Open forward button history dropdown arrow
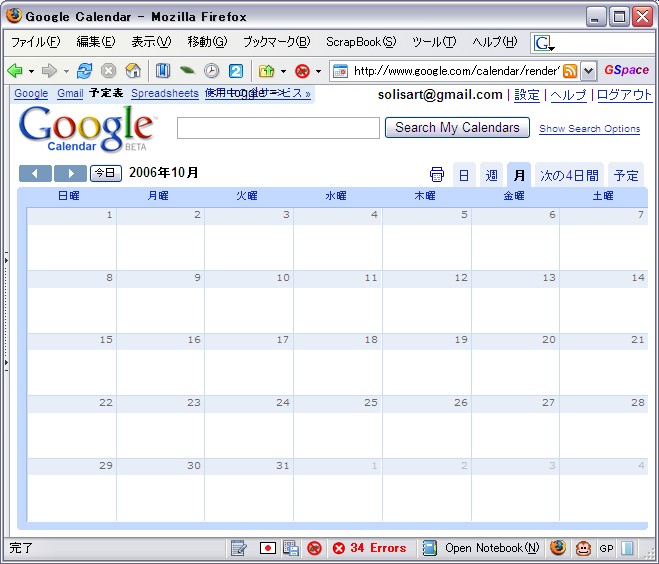The height and width of the screenshot is (564, 659). [66, 71]
